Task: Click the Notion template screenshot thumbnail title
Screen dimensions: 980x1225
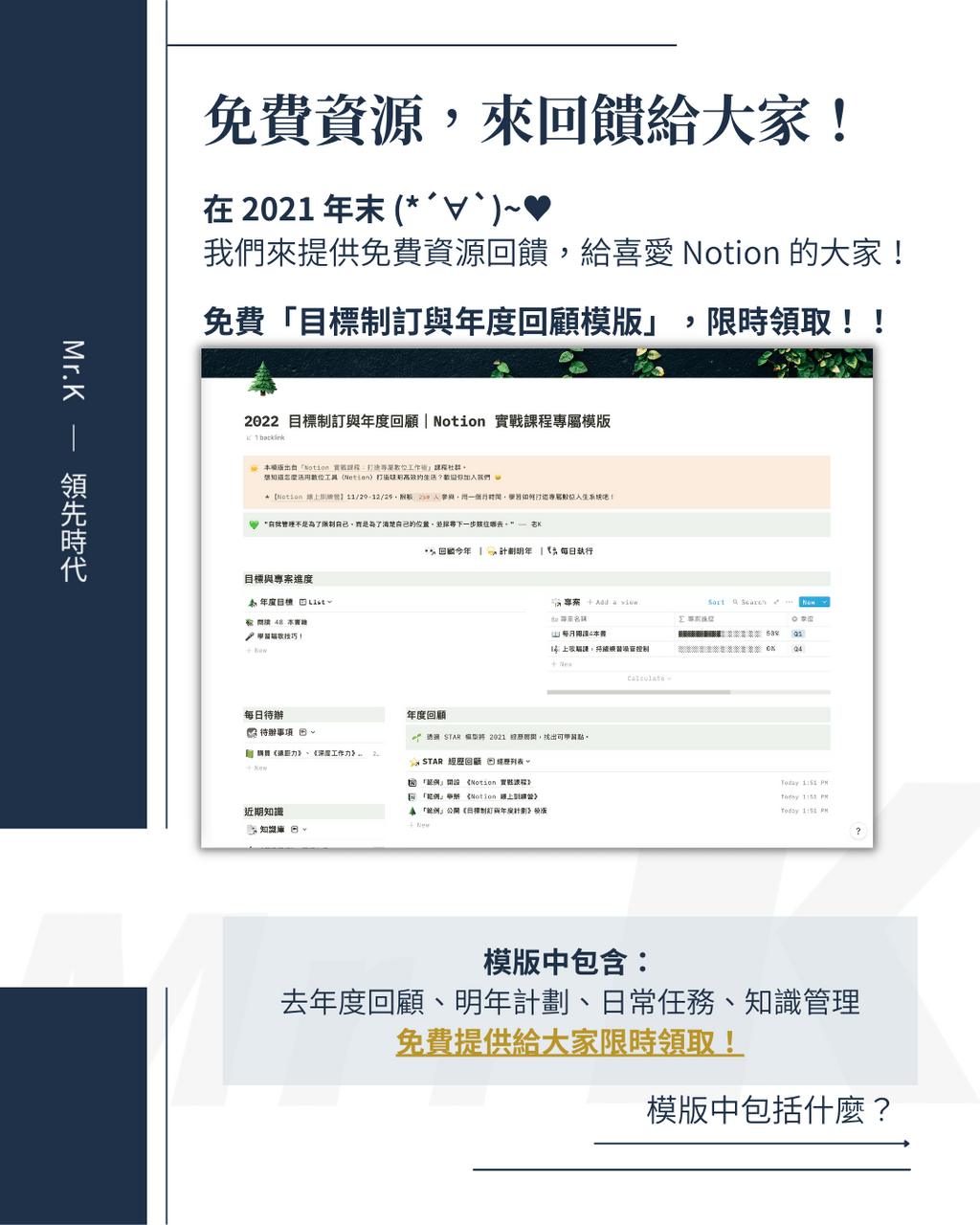Action: tap(427, 421)
